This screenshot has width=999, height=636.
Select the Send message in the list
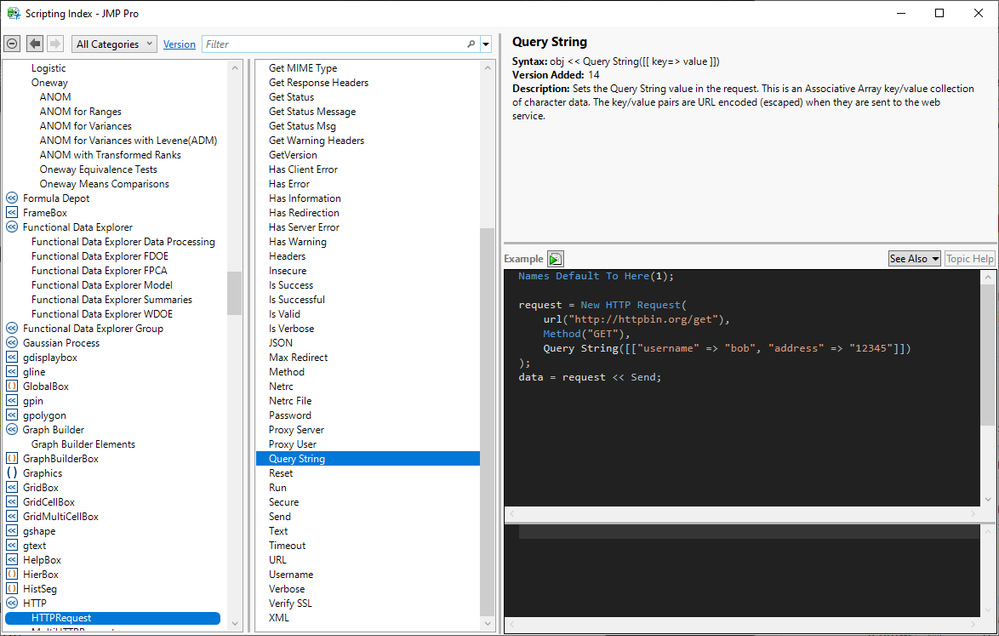coord(280,517)
